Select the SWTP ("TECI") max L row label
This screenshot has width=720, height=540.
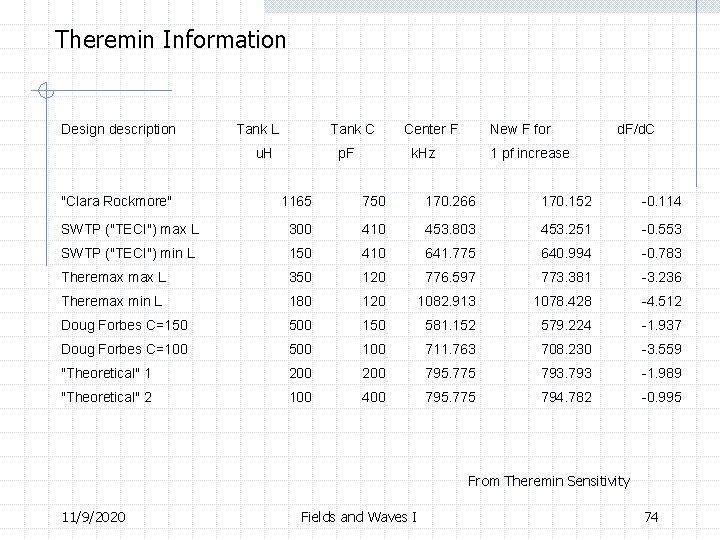[130, 229]
